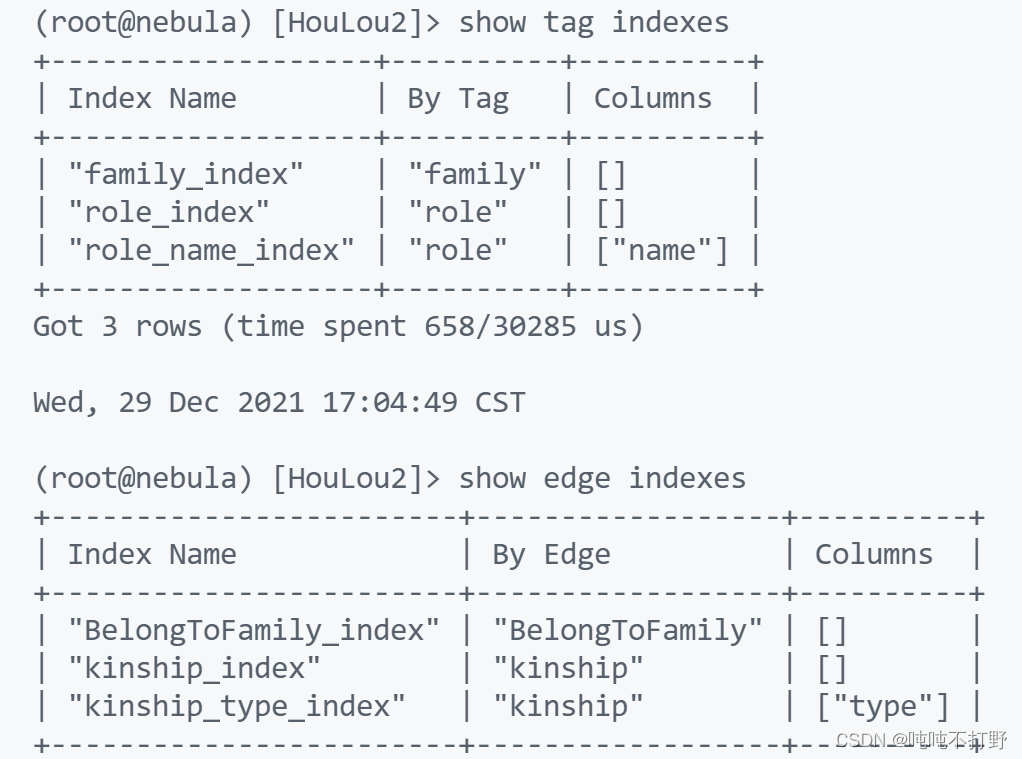This screenshot has height=759, width=1022.
Task: Click the "show tag indexes" command text
Action: [x=594, y=22]
